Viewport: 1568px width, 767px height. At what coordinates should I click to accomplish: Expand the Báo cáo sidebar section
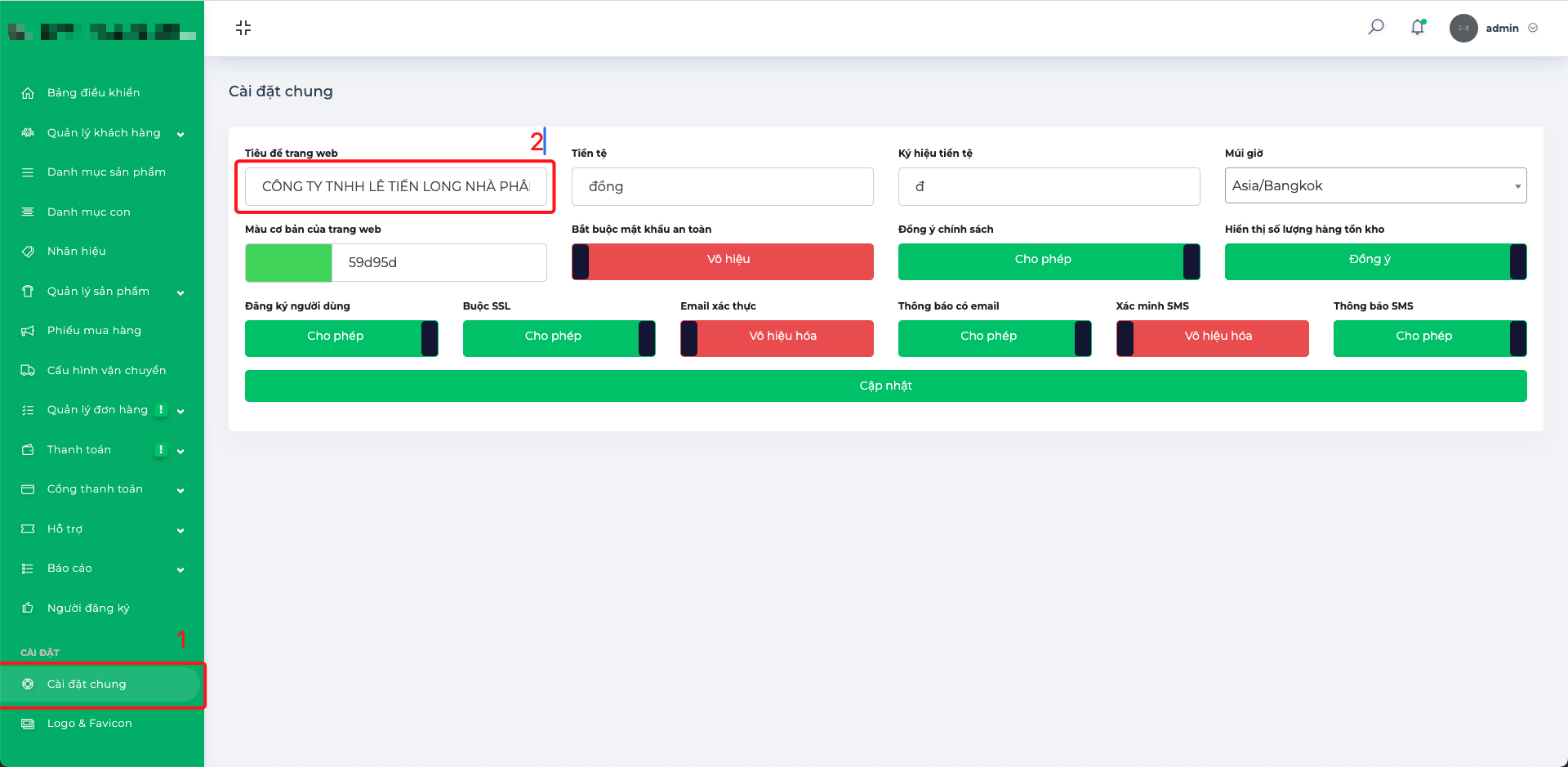pos(102,569)
